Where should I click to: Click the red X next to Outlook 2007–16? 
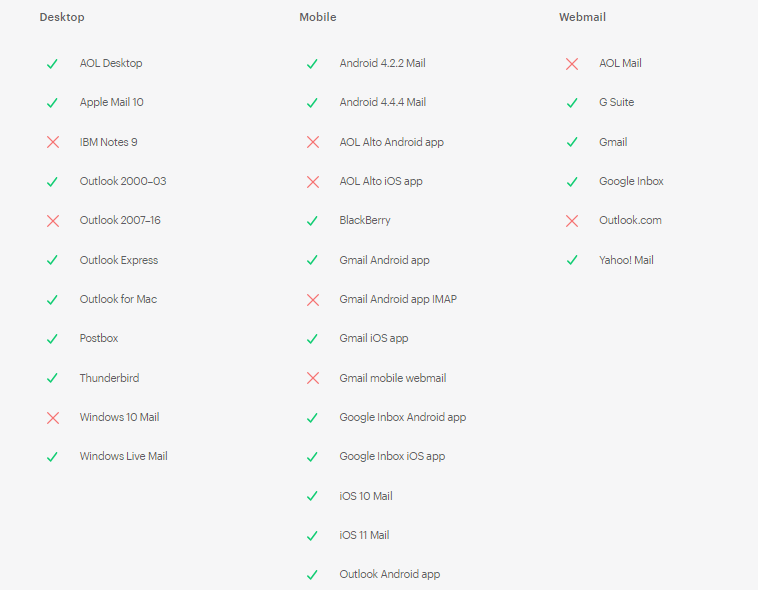(52, 220)
